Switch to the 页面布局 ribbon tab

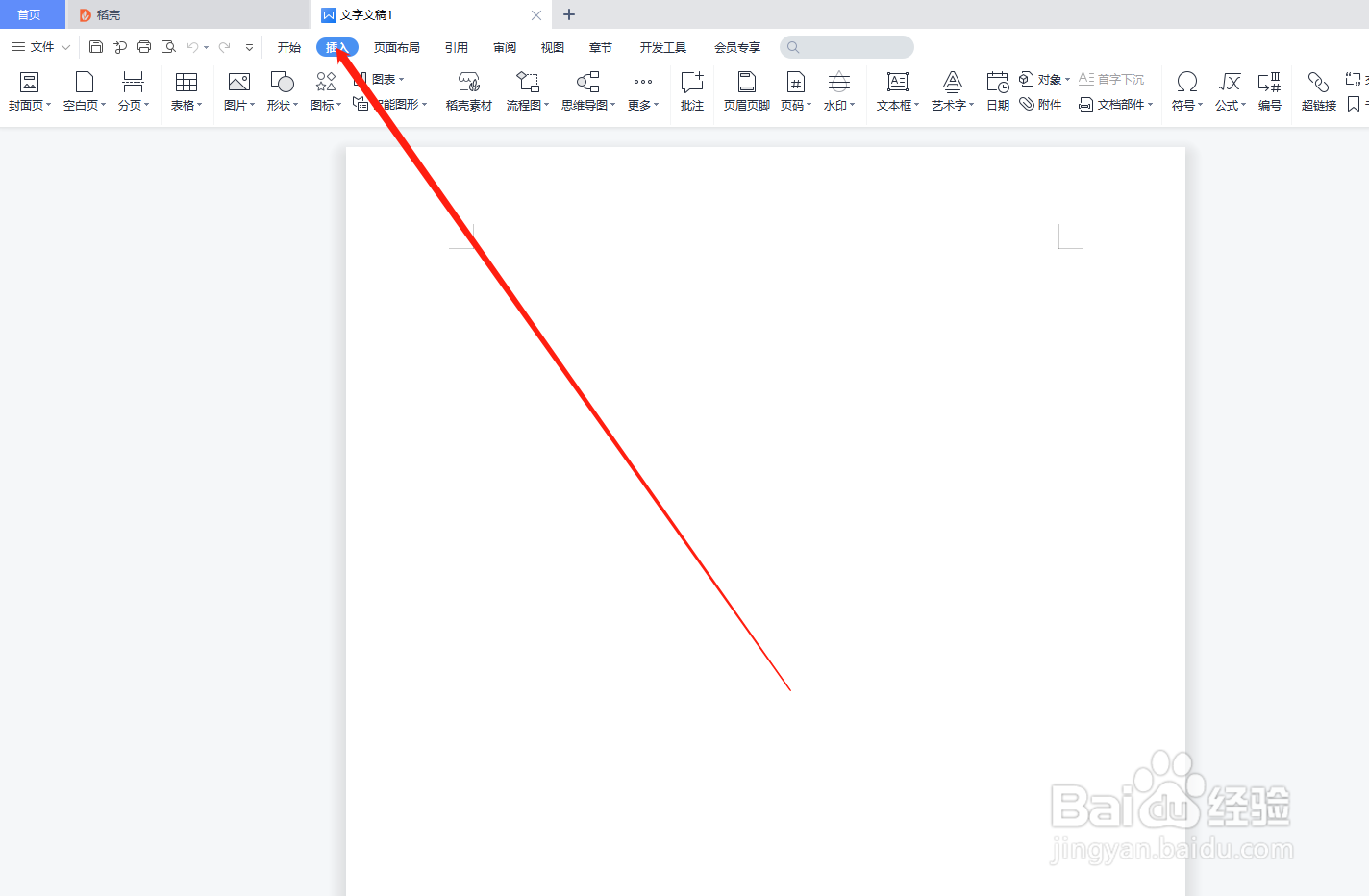coord(397,47)
